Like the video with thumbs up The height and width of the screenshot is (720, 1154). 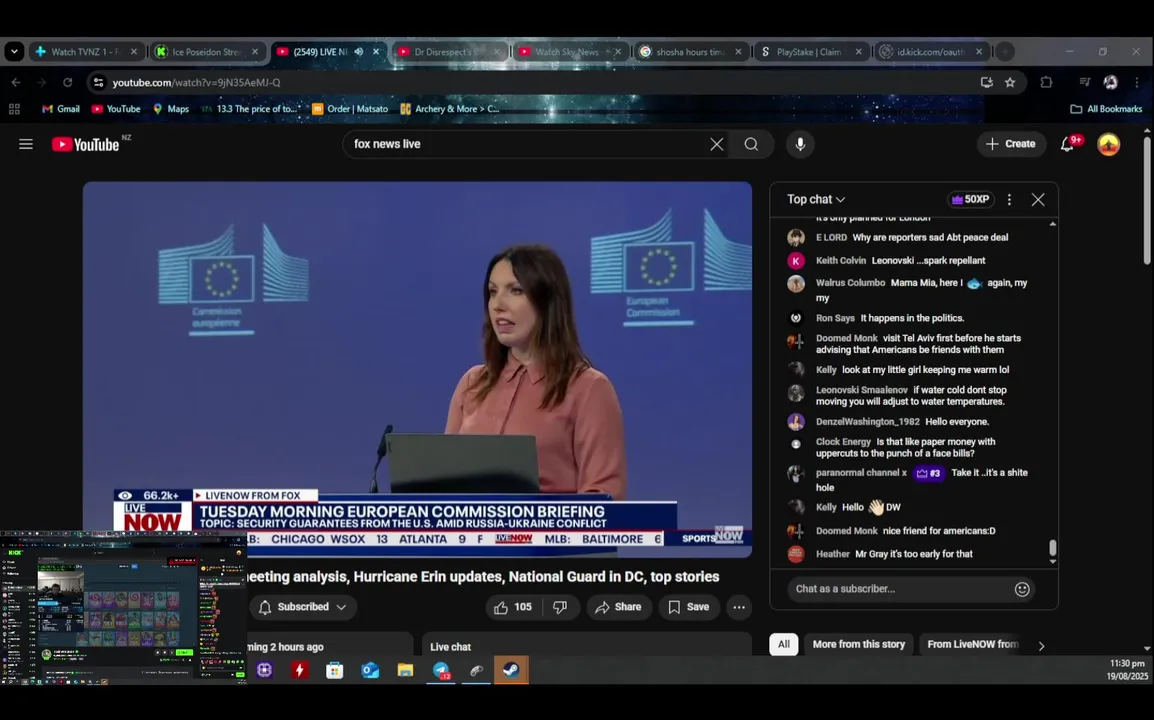pos(512,607)
